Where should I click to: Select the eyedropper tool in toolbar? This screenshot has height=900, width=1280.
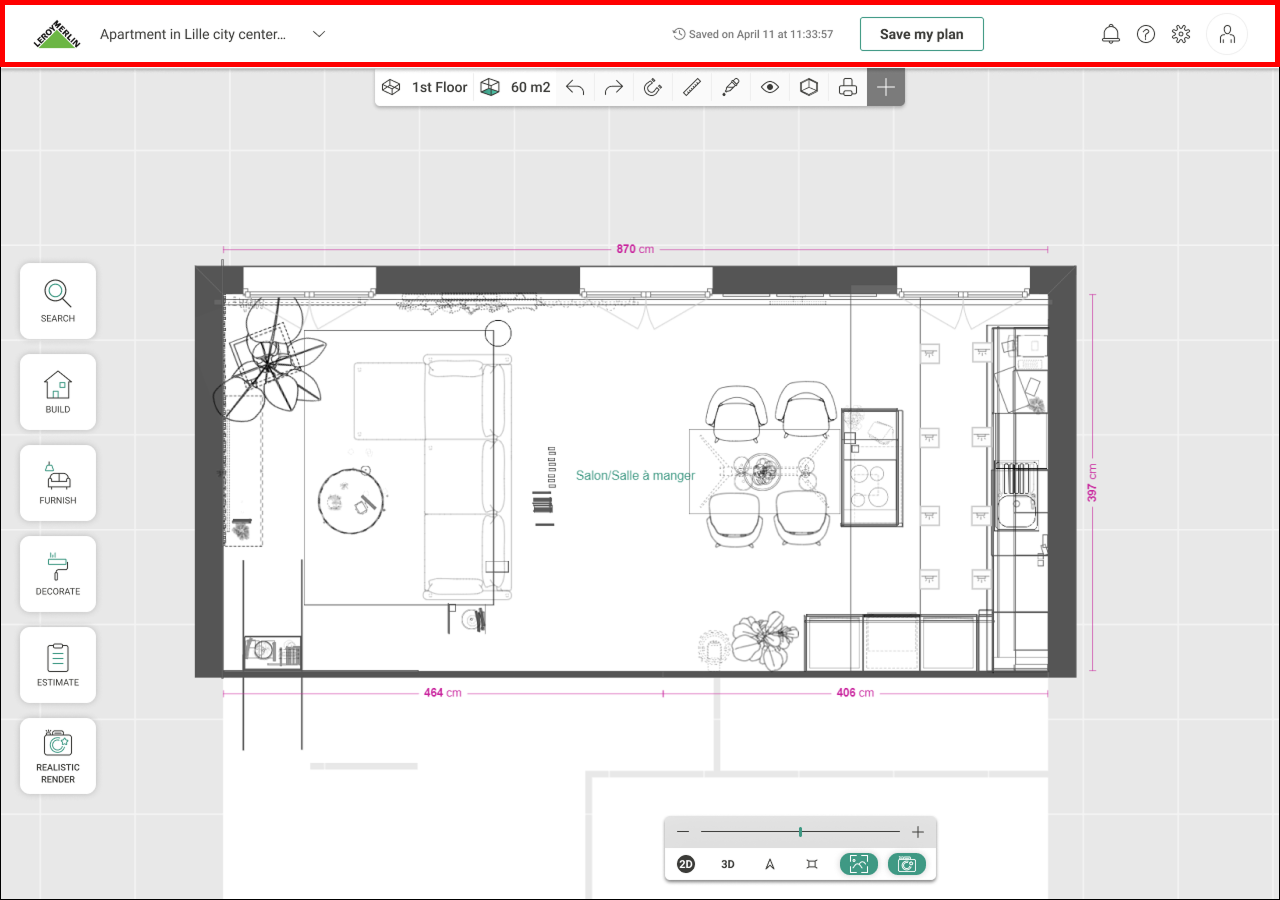(731, 88)
